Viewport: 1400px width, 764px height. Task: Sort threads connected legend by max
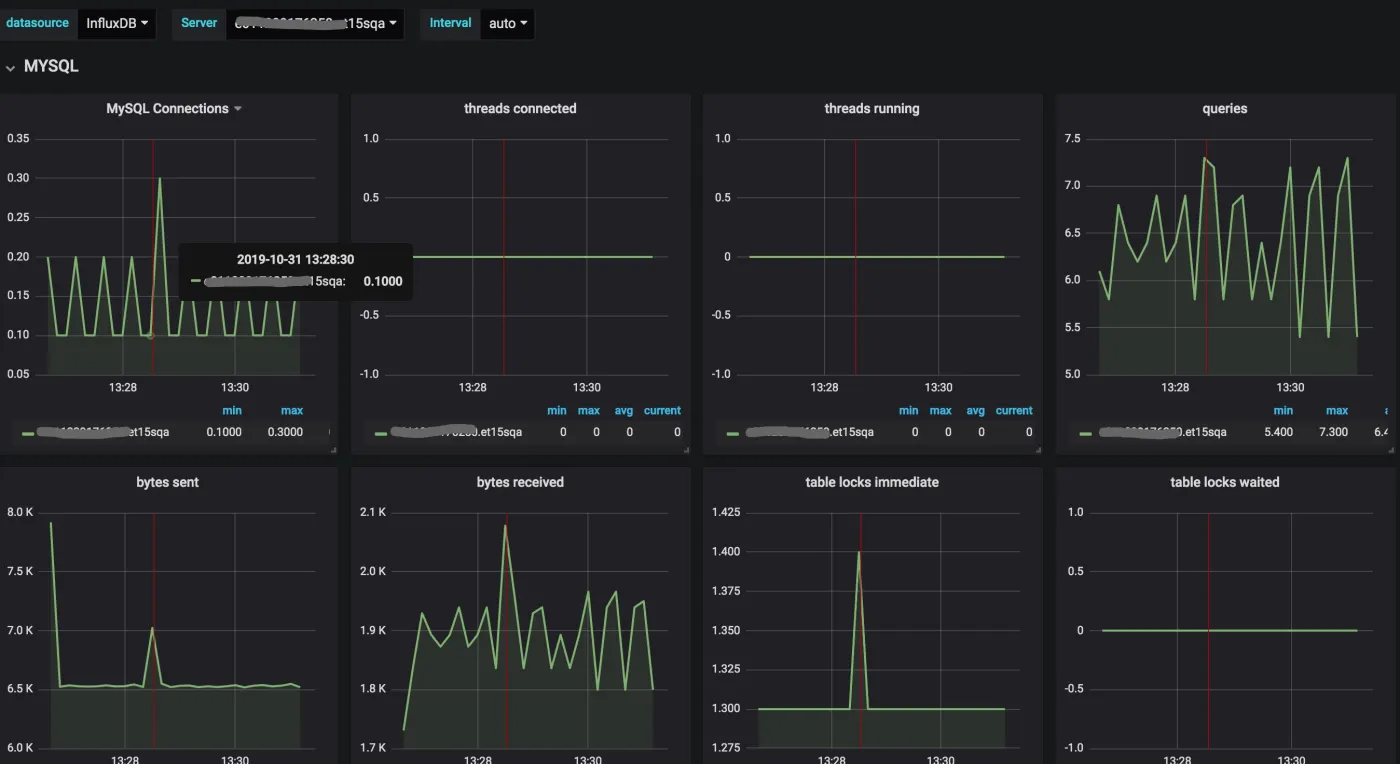point(589,410)
